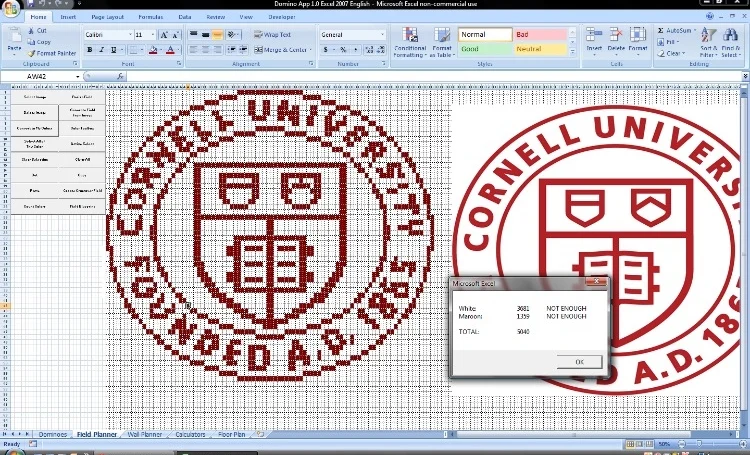Toggle Align Text Left

pos(194,50)
